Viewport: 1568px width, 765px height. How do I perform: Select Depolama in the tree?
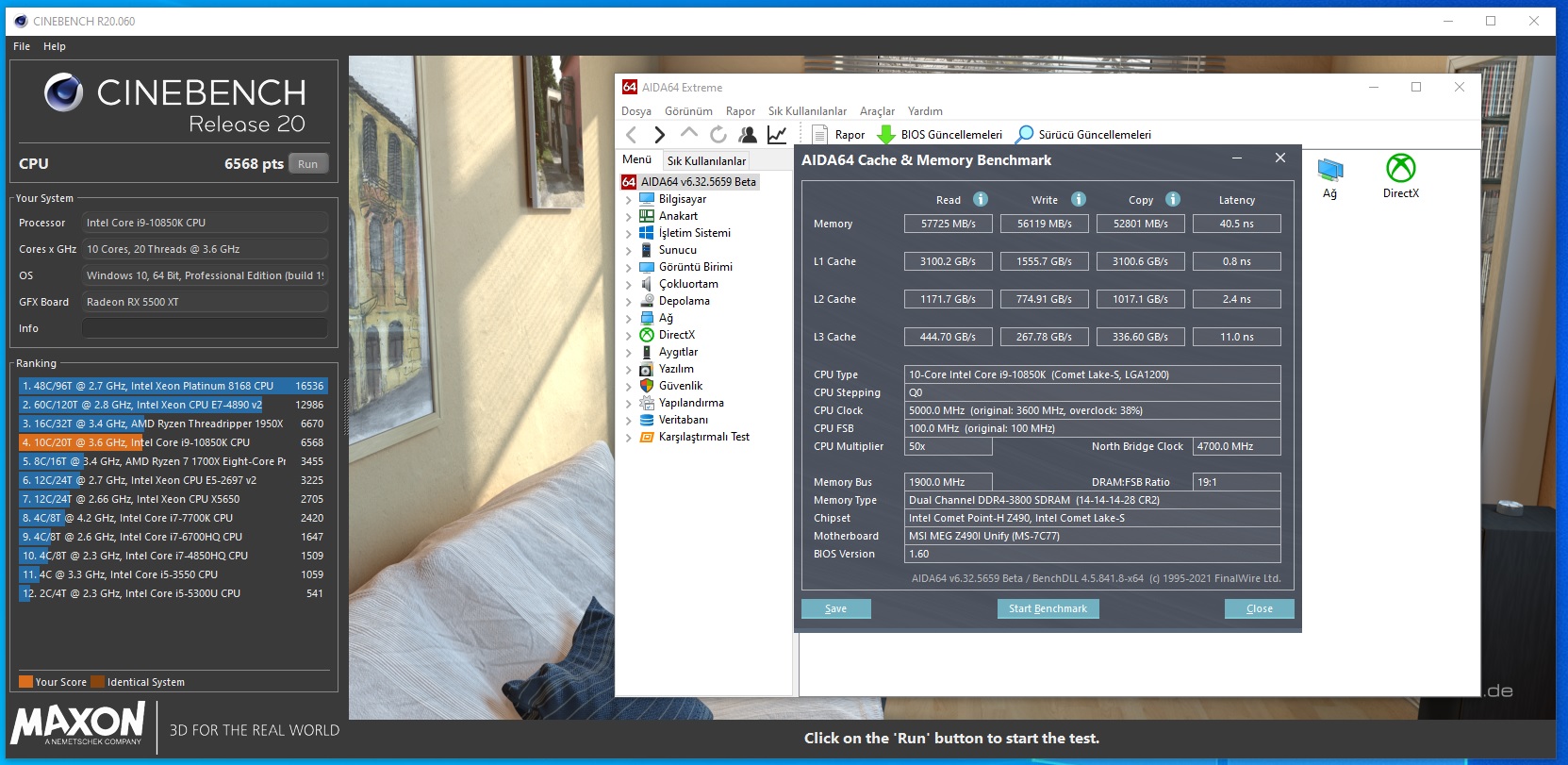point(684,301)
